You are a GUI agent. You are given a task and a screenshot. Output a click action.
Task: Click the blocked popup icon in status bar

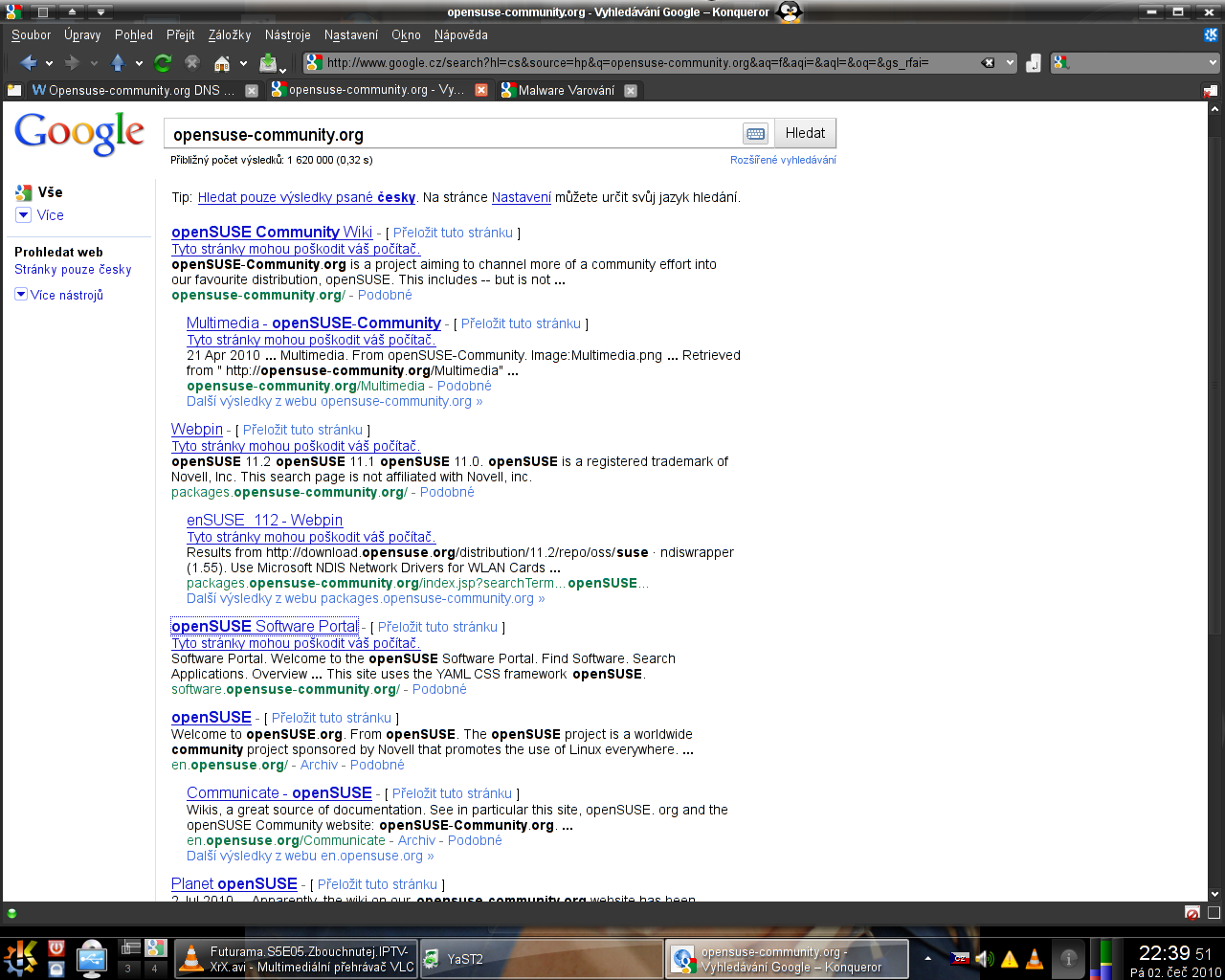[1192, 913]
